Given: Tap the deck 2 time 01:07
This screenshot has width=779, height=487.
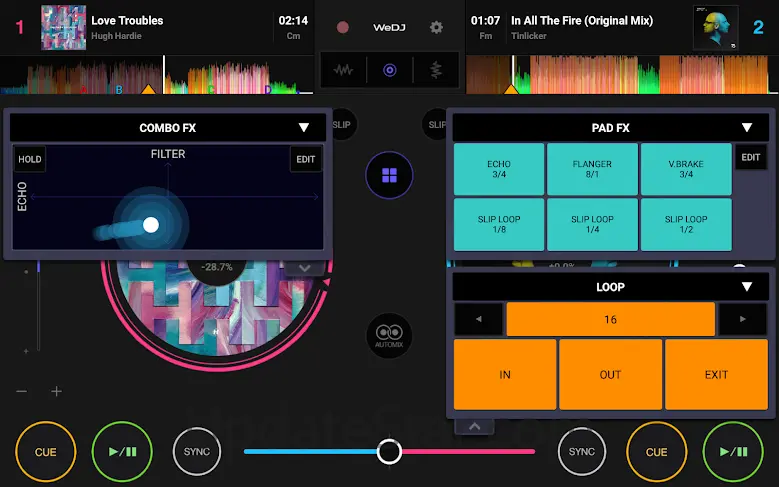Looking at the screenshot, I should [485, 20].
